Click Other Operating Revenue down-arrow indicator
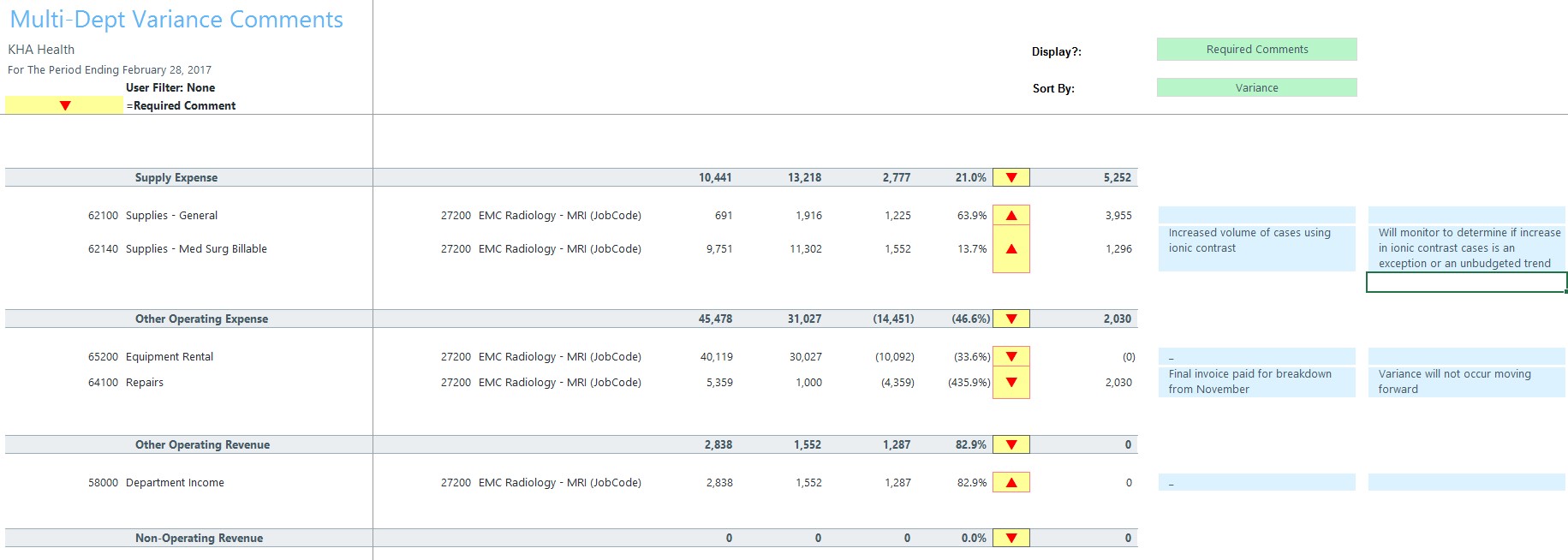The width and height of the screenshot is (1568, 560). 1011,444
